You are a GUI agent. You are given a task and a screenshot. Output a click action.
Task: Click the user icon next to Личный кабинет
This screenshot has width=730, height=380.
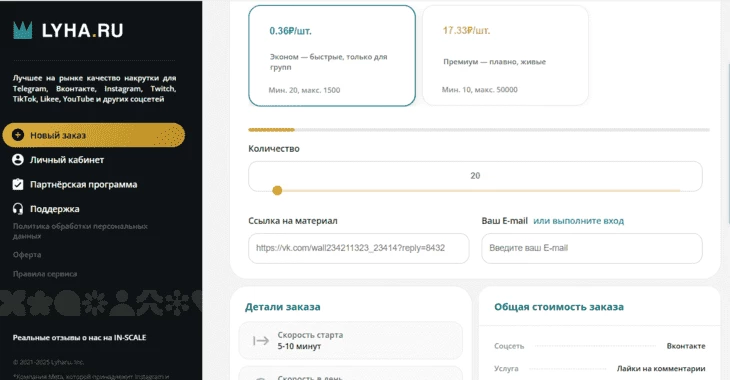pyautogui.click(x=18, y=160)
